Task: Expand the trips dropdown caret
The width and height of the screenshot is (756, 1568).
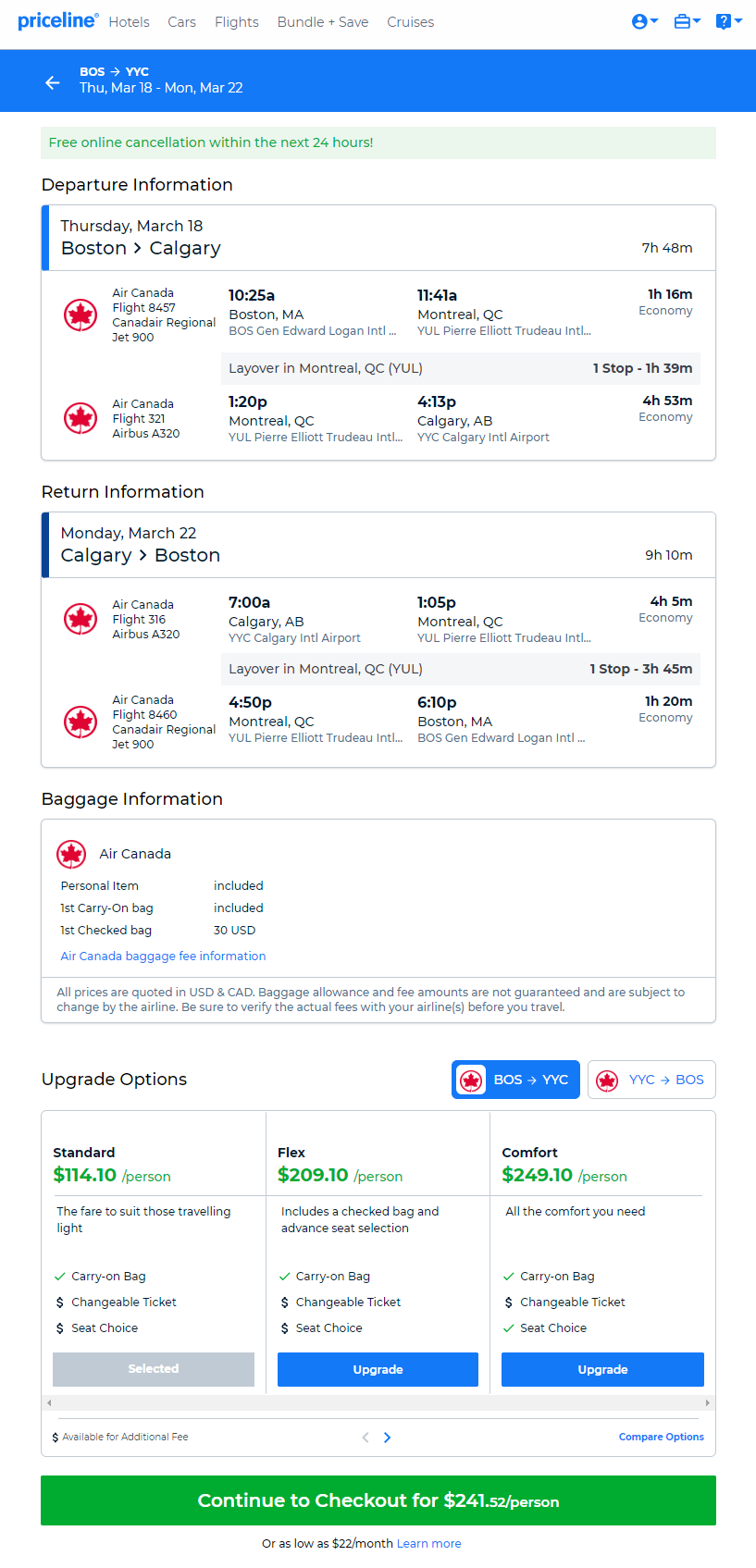Action: 697,21
